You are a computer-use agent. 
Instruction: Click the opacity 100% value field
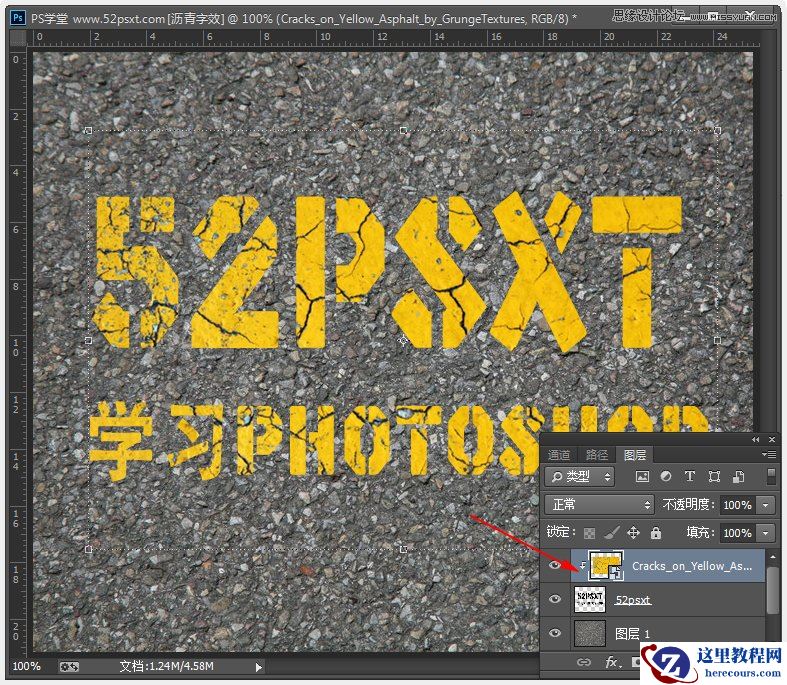coord(737,505)
